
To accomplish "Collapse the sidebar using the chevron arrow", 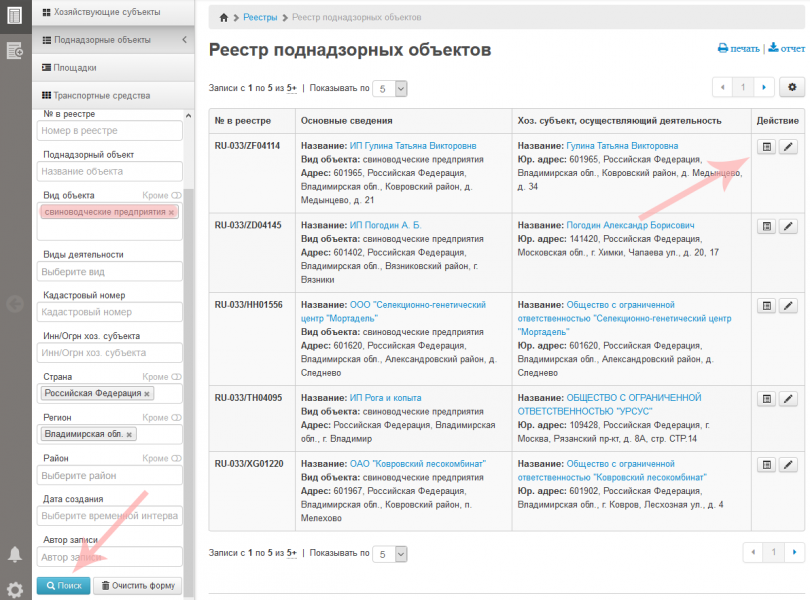I will coord(184,40).
